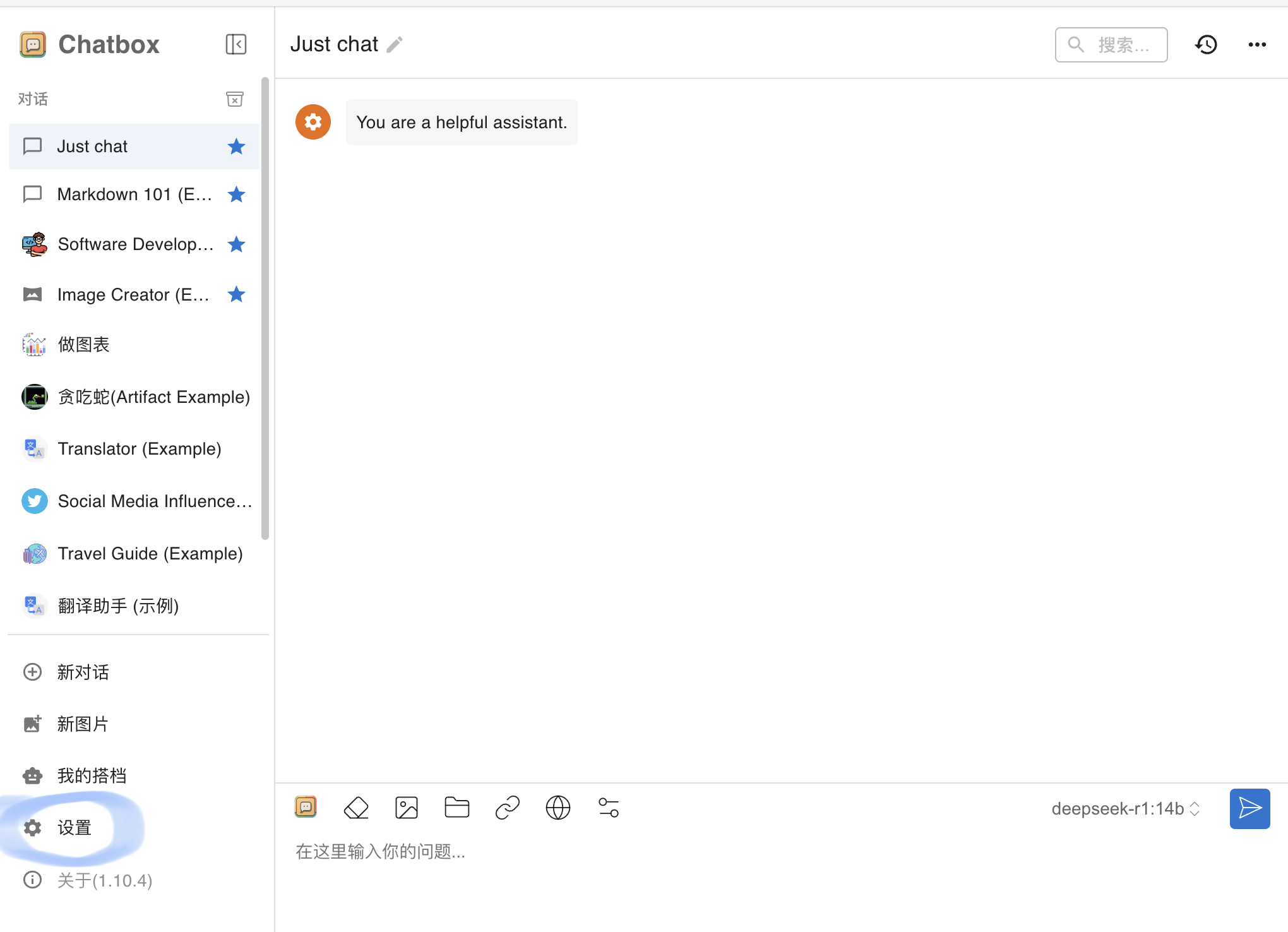Click the folder icon to attach a file

pos(456,808)
